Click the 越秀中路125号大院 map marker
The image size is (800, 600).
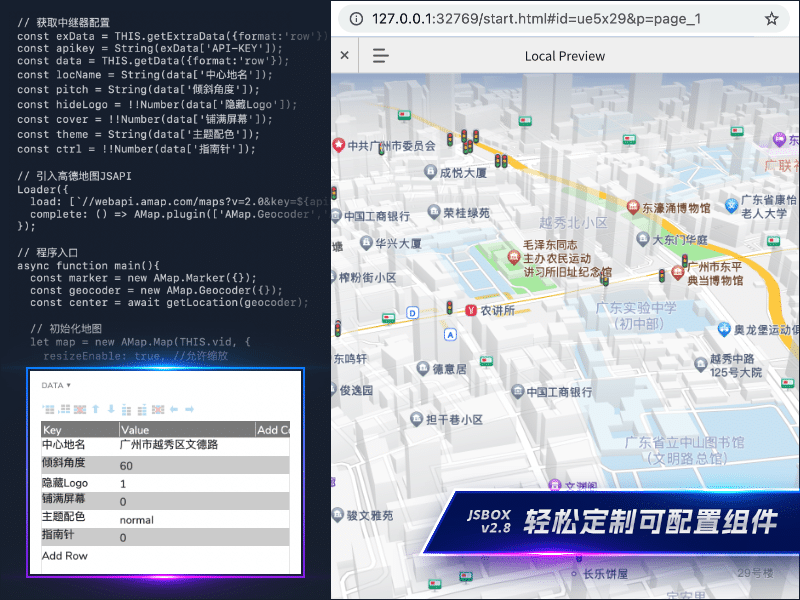701,364
